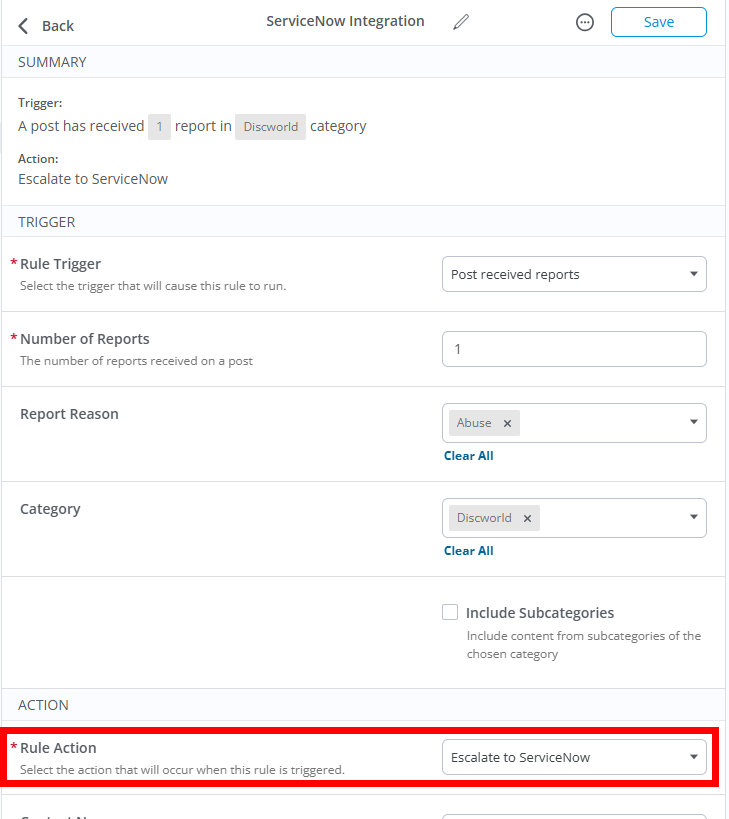Open the more options ellipsis icon
Image resolution: width=729 pixels, height=819 pixels.
click(584, 22)
